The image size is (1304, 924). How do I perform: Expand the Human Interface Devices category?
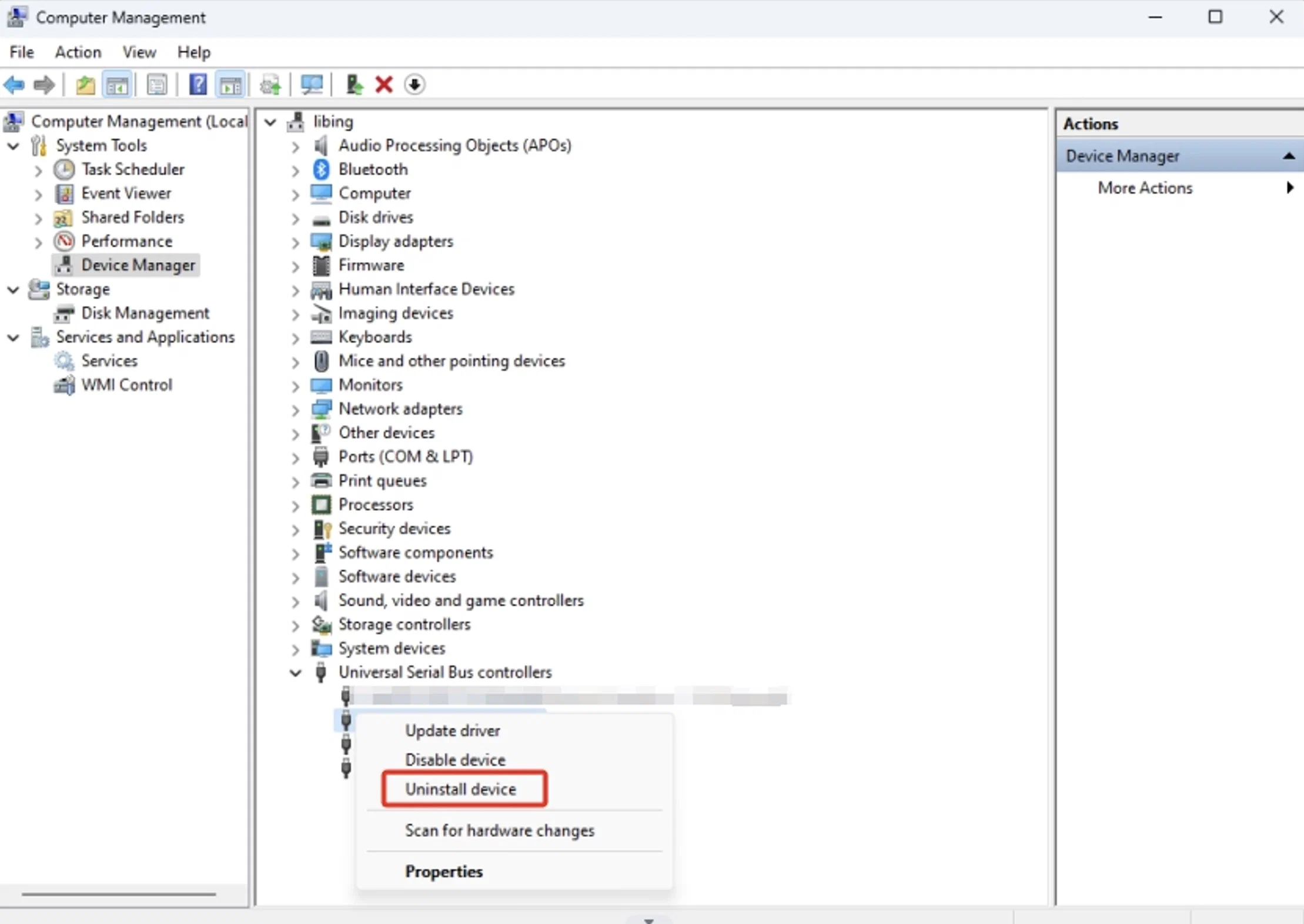click(x=296, y=290)
